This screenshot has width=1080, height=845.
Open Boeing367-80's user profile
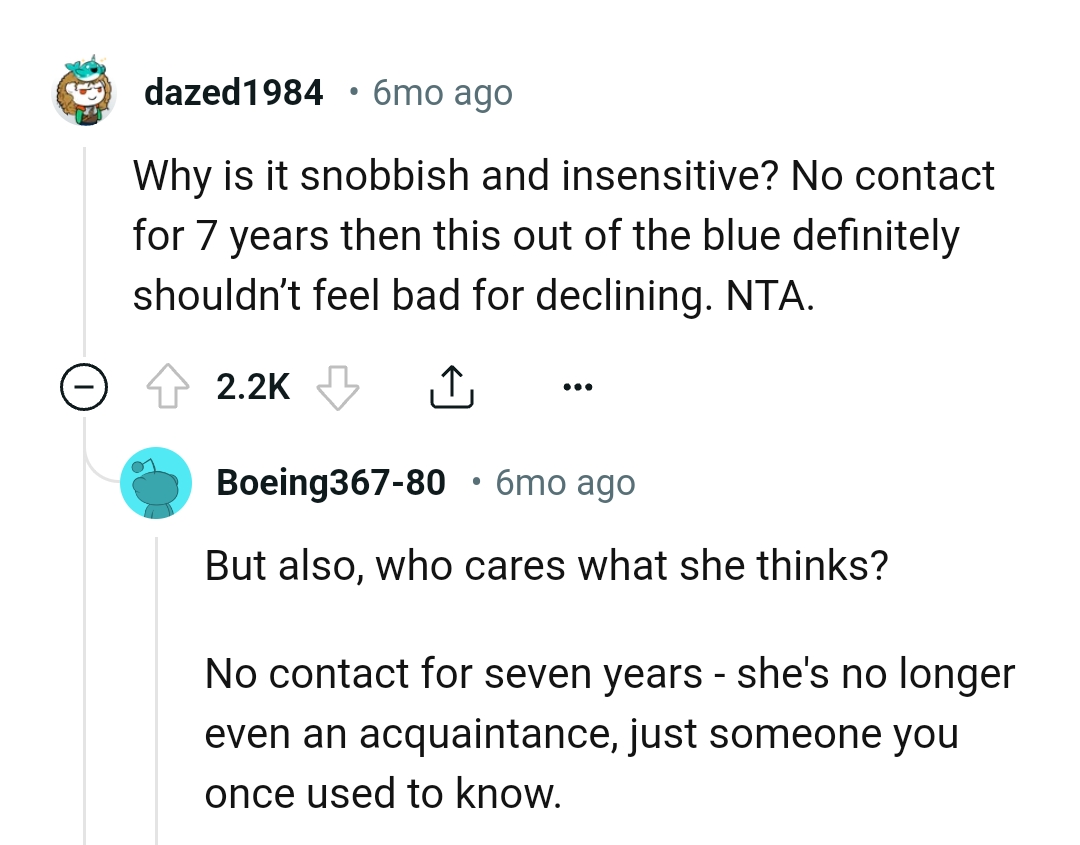pos(330,483)
